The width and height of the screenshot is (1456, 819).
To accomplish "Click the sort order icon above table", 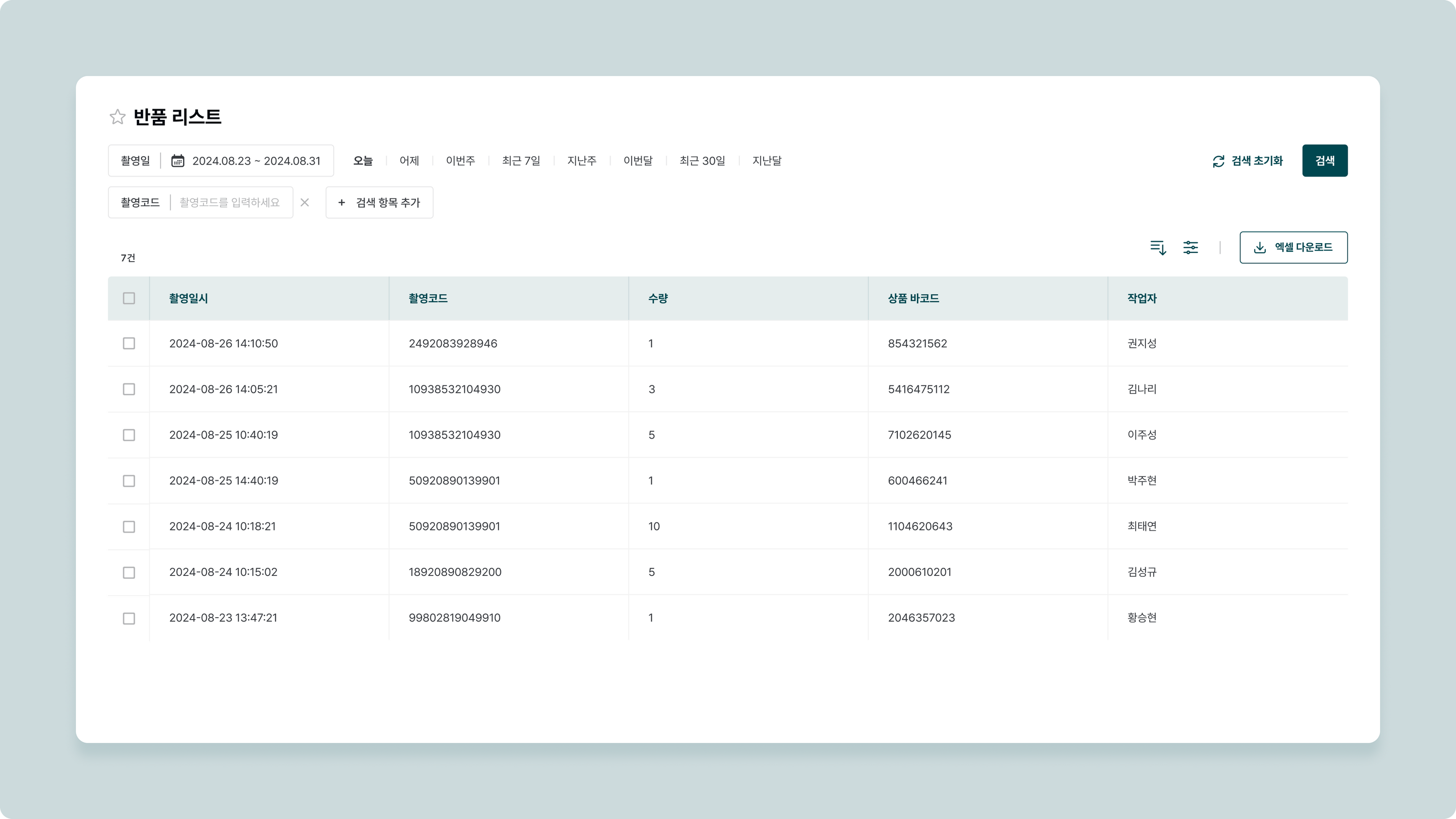I will click(x=1158, y=247).
